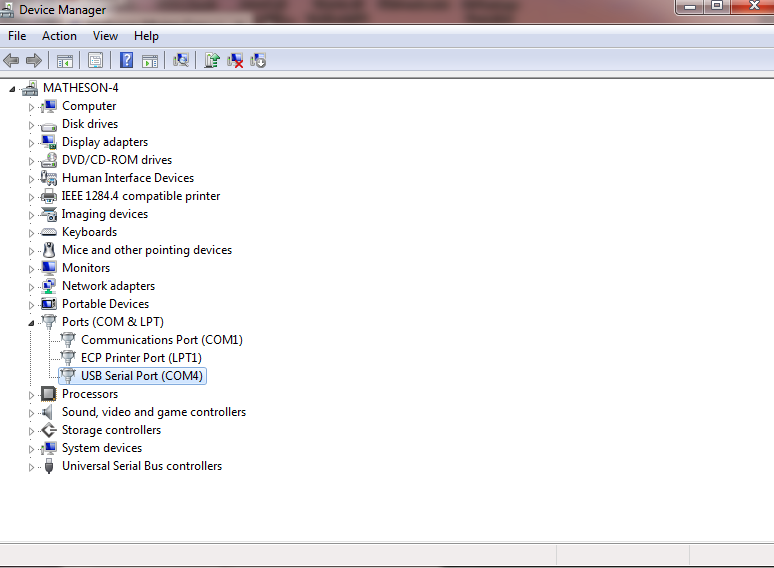The image size is (774, 568).
Task: Expand the Monitors arrow
Action: click(31, 269)
